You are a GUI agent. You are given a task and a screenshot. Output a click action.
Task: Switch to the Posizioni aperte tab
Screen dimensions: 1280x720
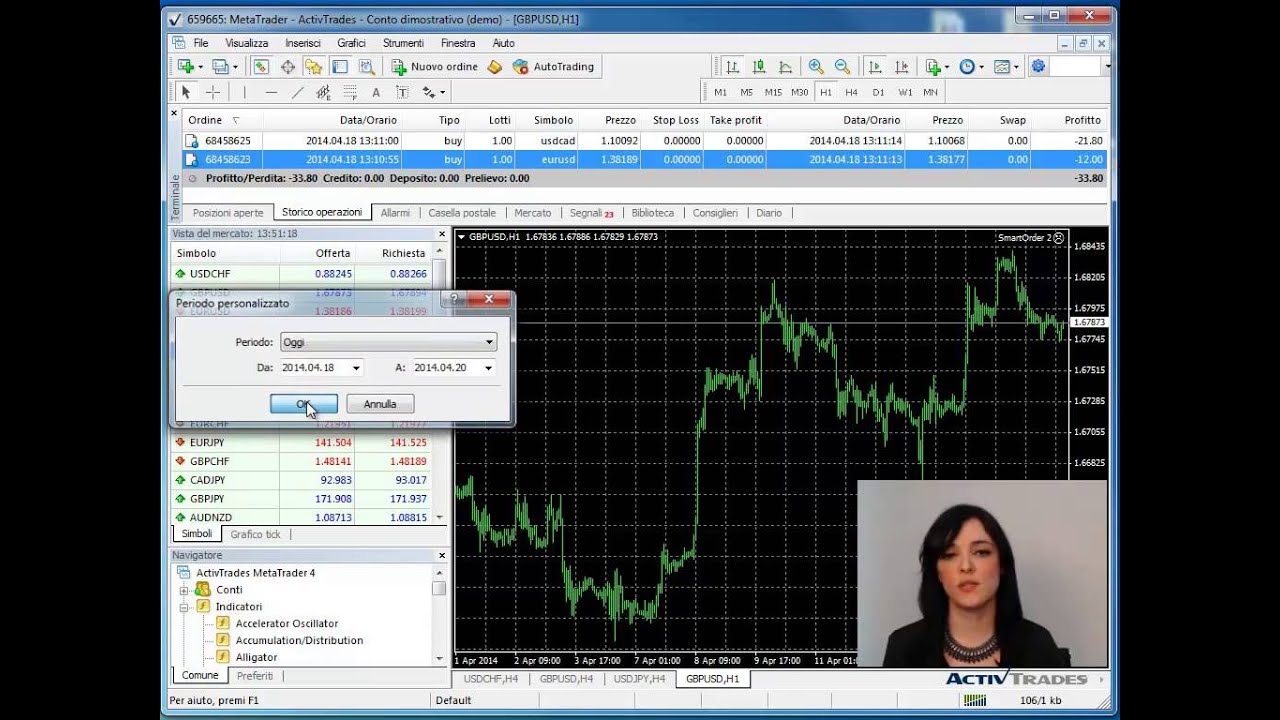pos(228,213)
